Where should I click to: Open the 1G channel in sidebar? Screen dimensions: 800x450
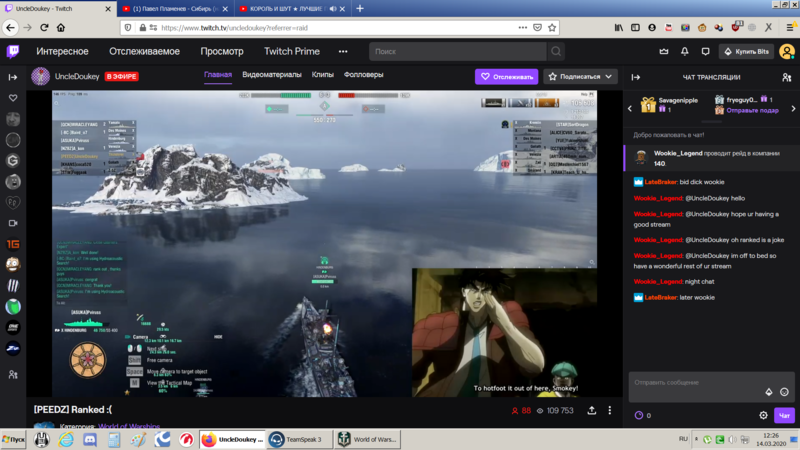[13, 244]
